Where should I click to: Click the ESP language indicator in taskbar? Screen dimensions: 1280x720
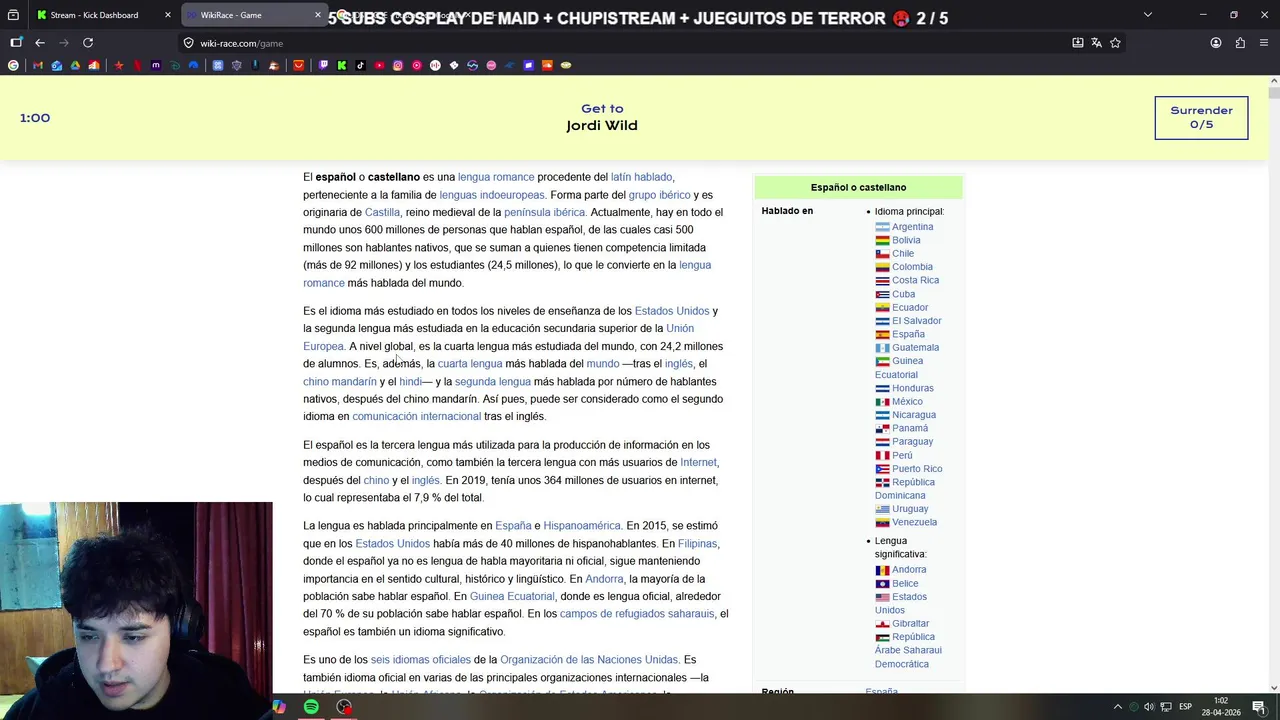point(1185,707)
